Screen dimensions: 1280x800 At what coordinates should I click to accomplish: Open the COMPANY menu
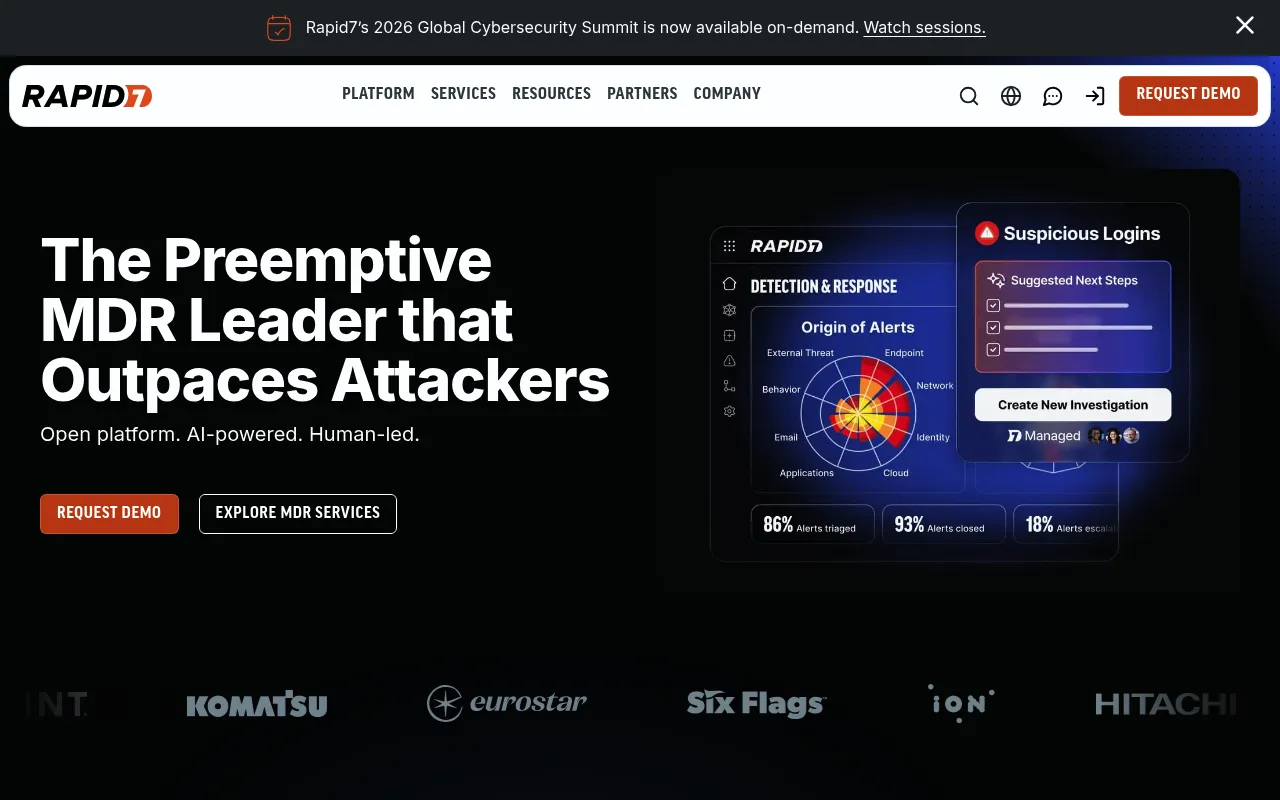tap(727, 94)
